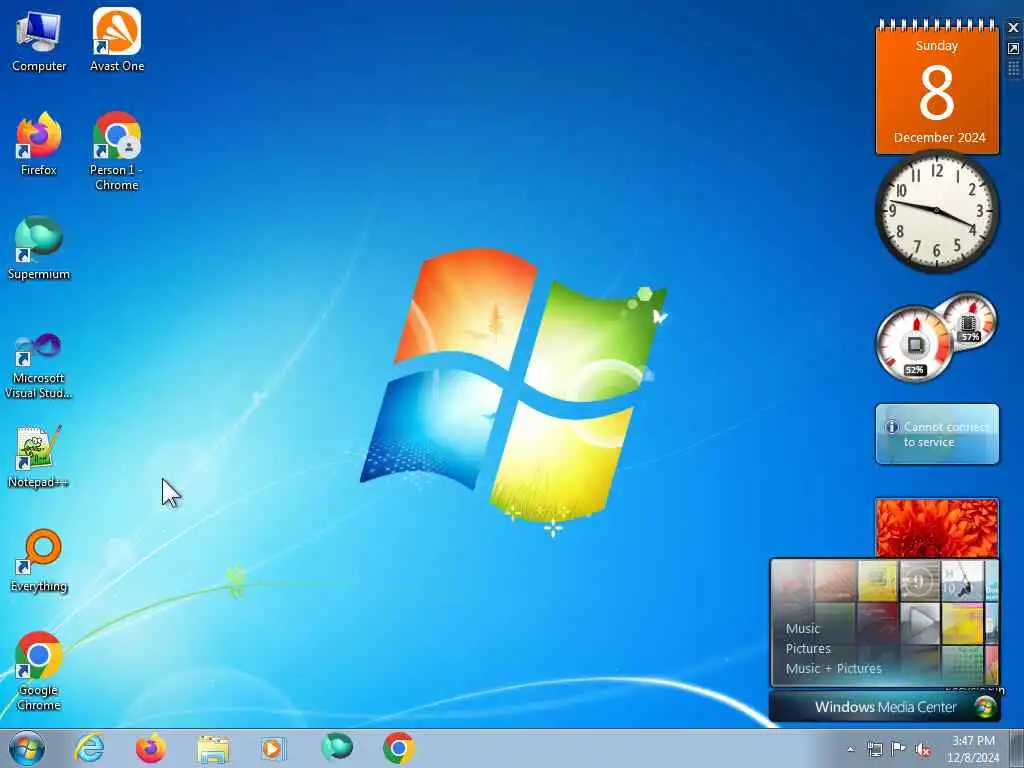Select the Notepad++ desktop shortcut
The width and height of the screenshot is (1024, 768).
point(39,456)
